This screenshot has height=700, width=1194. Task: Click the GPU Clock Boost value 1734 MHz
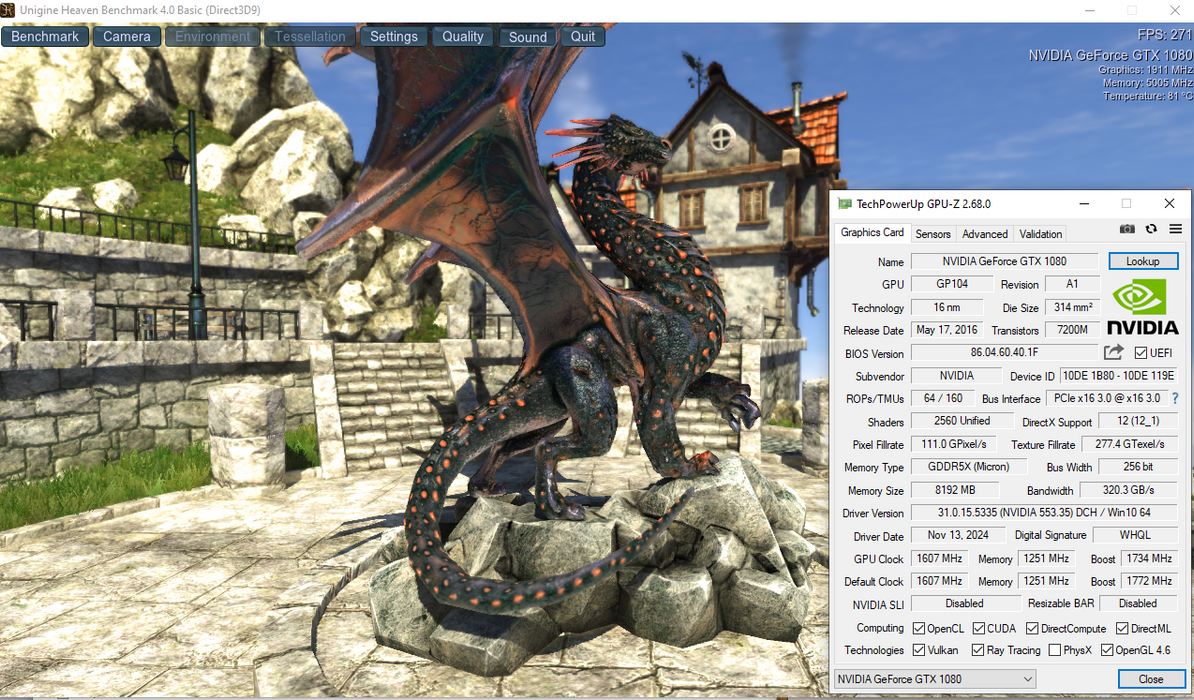click(1149, 558)
